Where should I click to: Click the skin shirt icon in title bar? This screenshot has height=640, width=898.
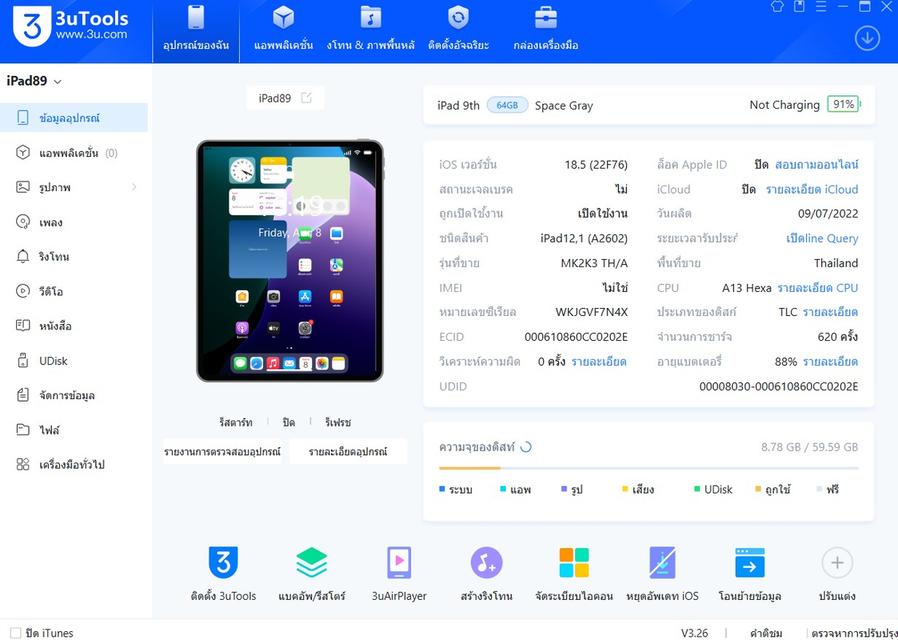coord(777,6)
